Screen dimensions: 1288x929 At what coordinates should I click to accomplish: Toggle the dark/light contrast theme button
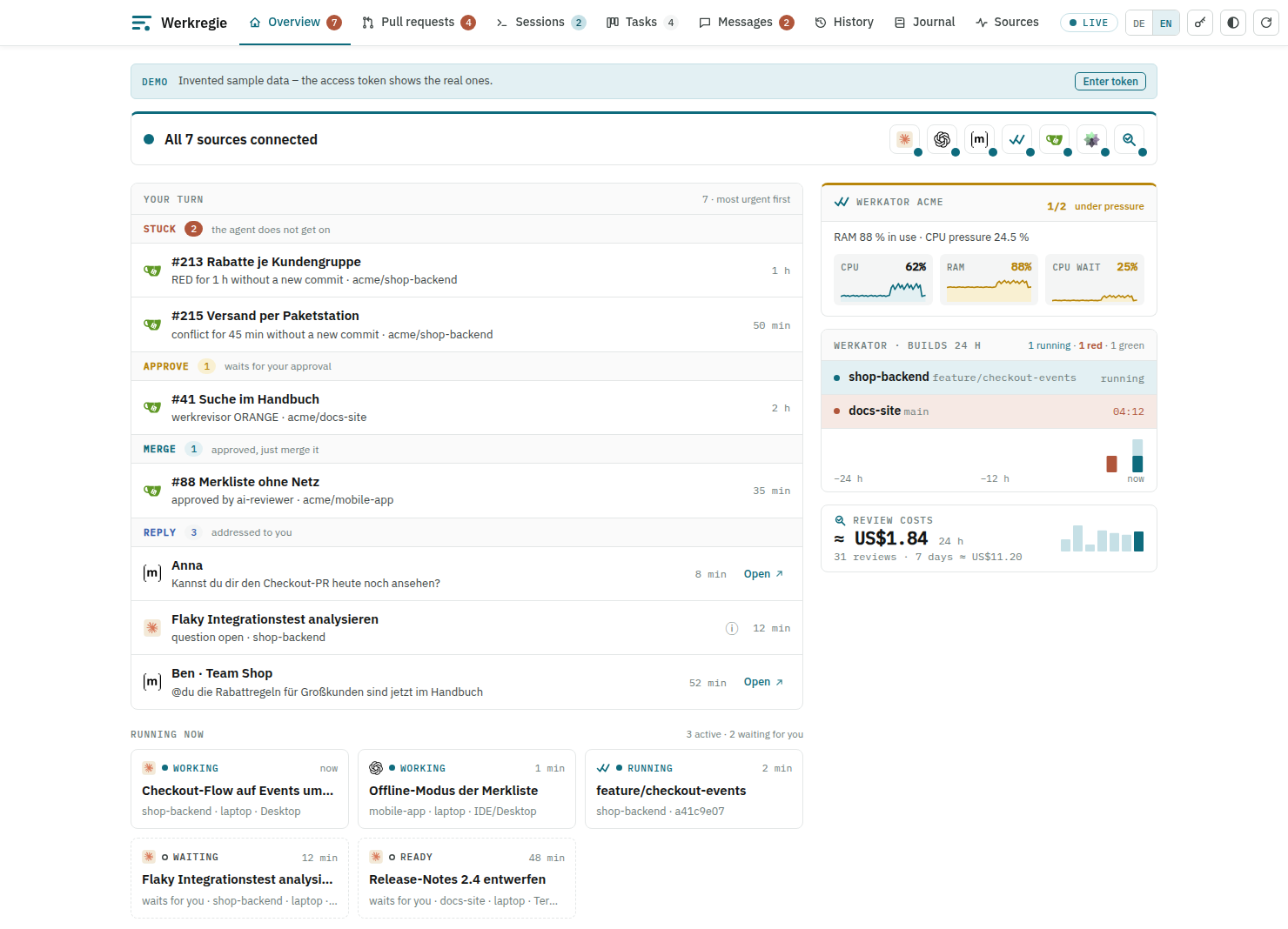pos(1233,23)
